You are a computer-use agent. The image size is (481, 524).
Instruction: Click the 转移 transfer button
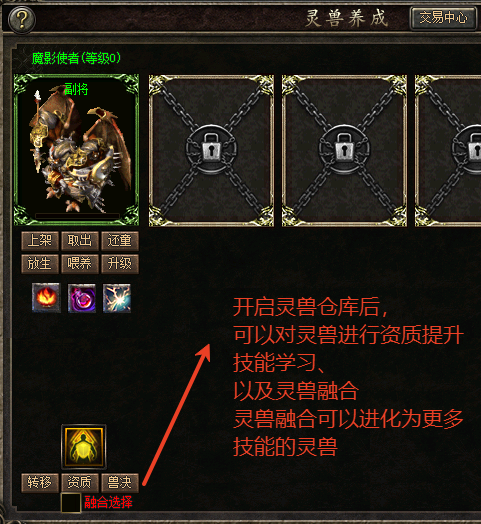pos(40,483)
